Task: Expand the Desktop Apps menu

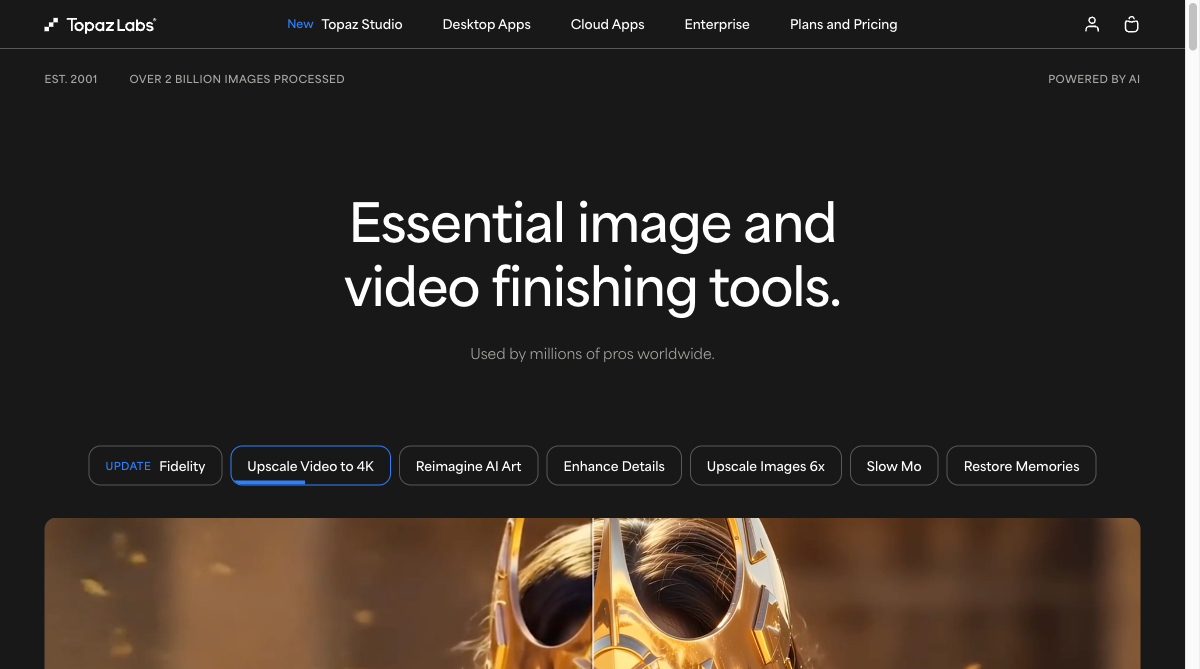Action: 486,24
